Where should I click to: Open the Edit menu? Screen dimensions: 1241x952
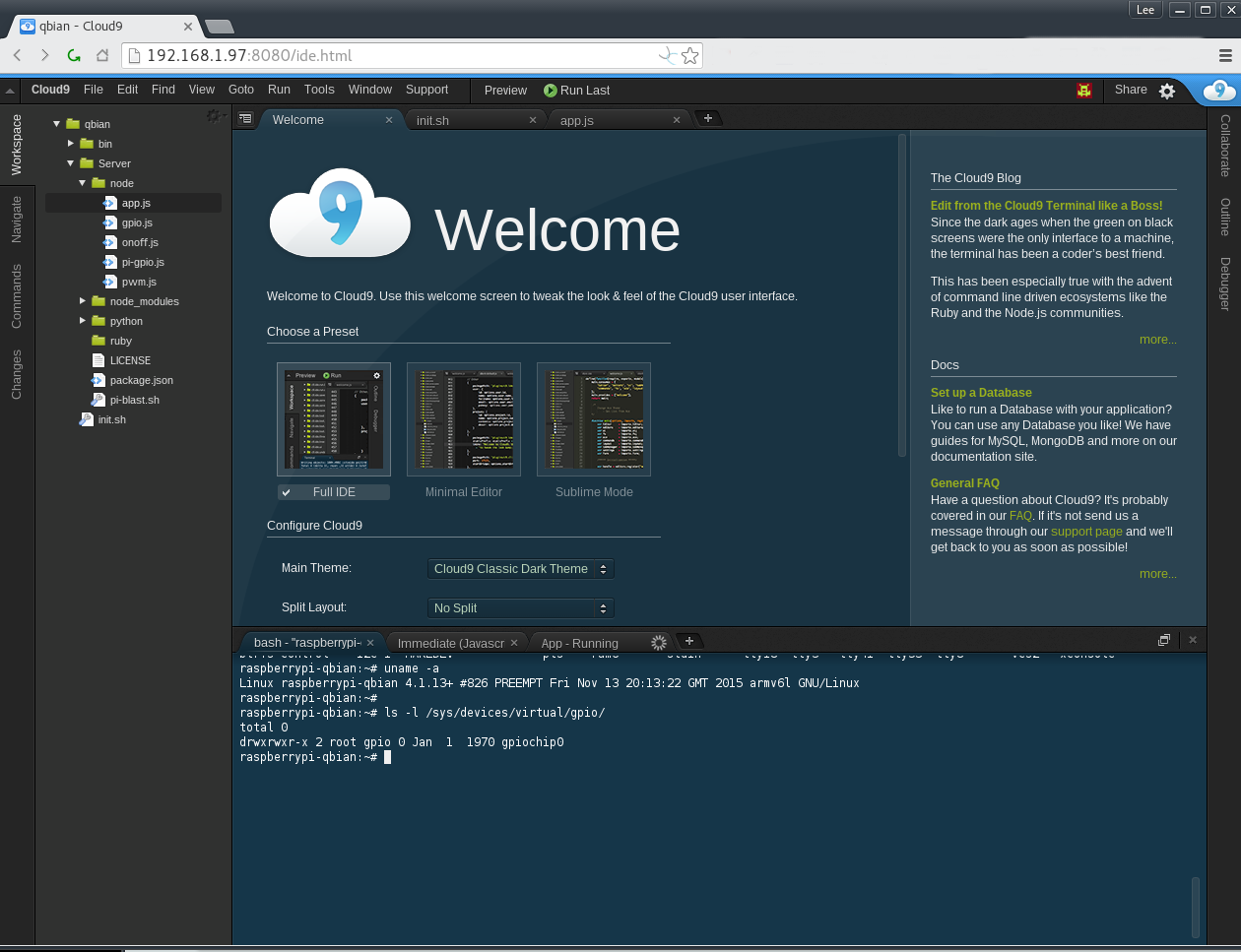[128, 90]
